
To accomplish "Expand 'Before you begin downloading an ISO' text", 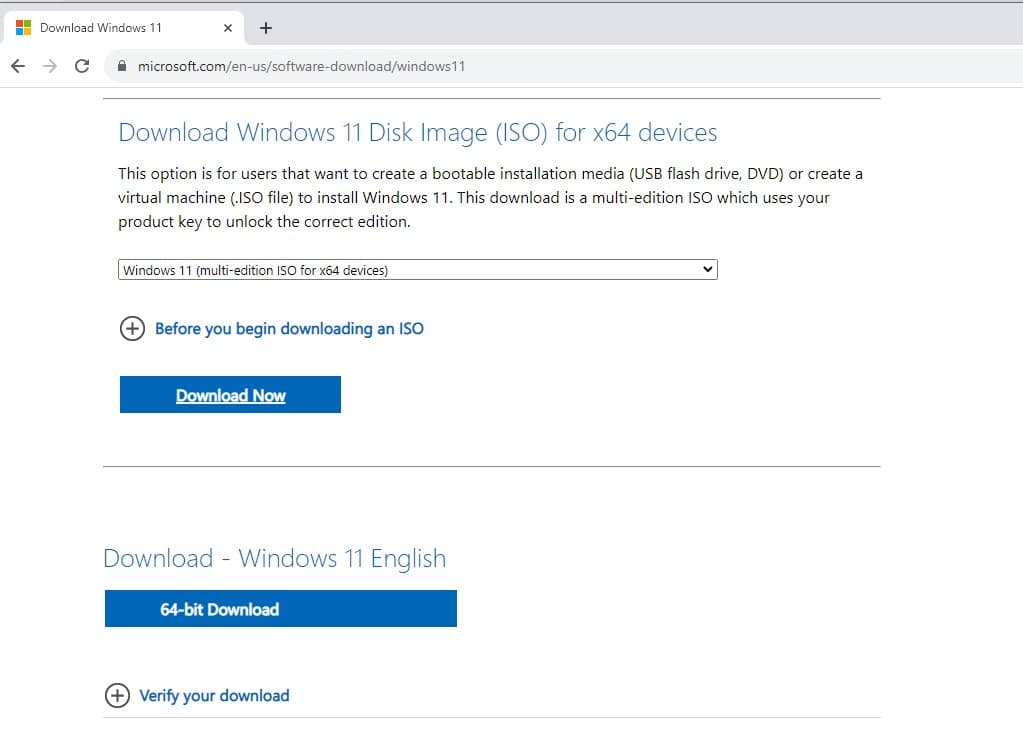I will point(289,329).
